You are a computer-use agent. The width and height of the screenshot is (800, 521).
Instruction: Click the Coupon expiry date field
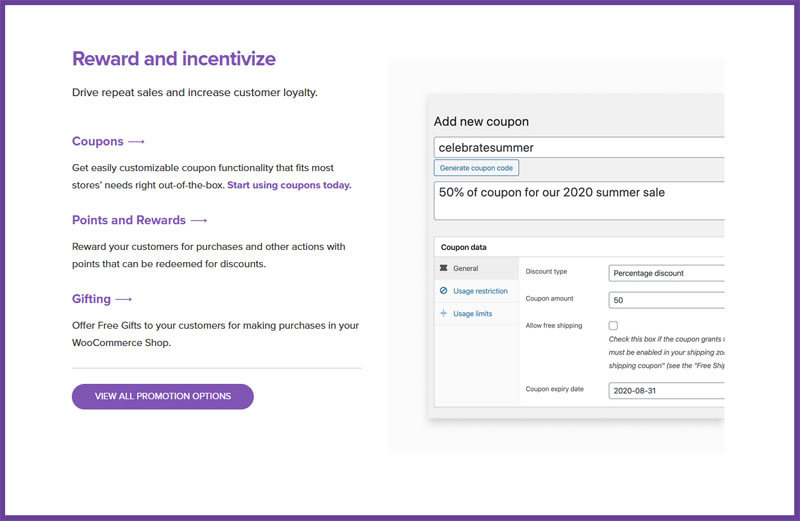tap(665, 391)
